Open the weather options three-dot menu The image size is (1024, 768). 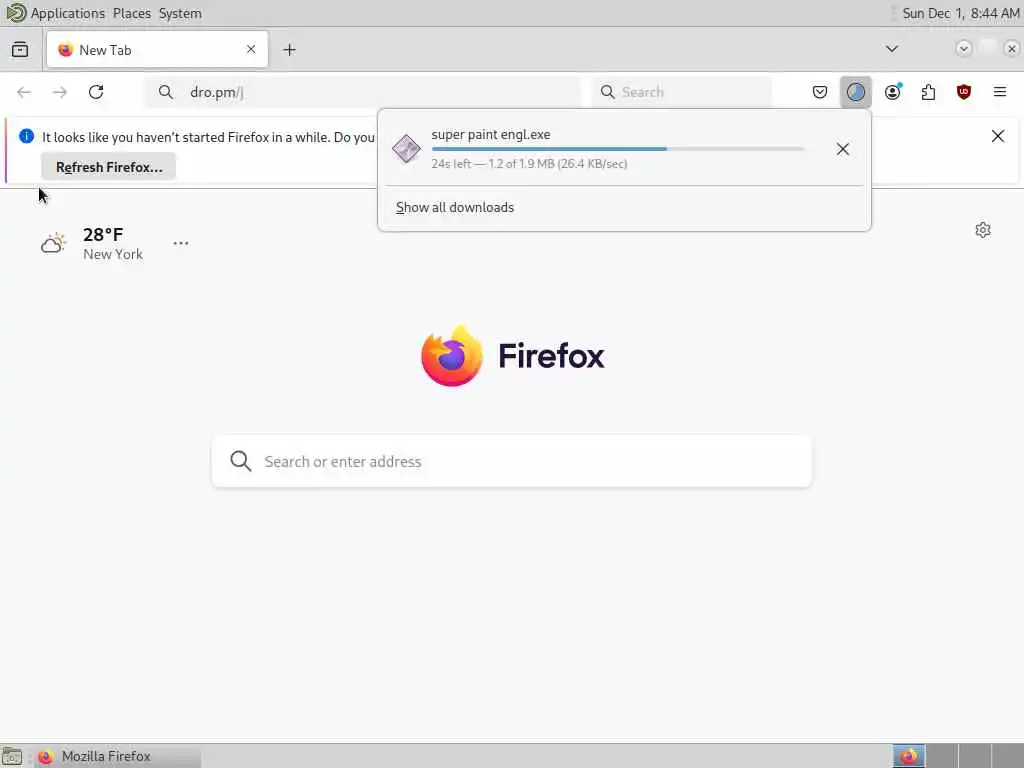pyautogui.click(x=181, y=243)
